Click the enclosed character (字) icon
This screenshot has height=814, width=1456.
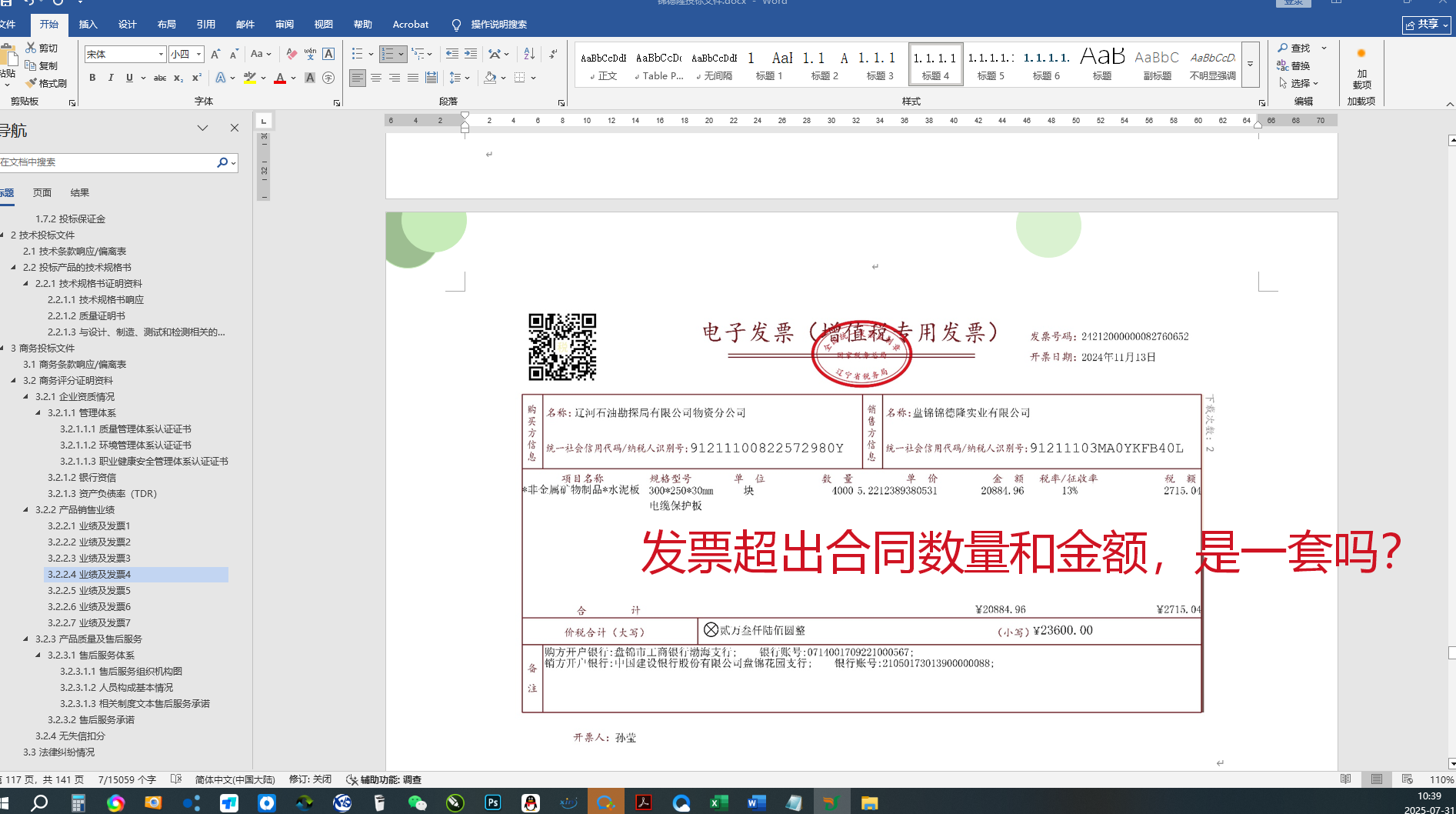pos(328,78)
